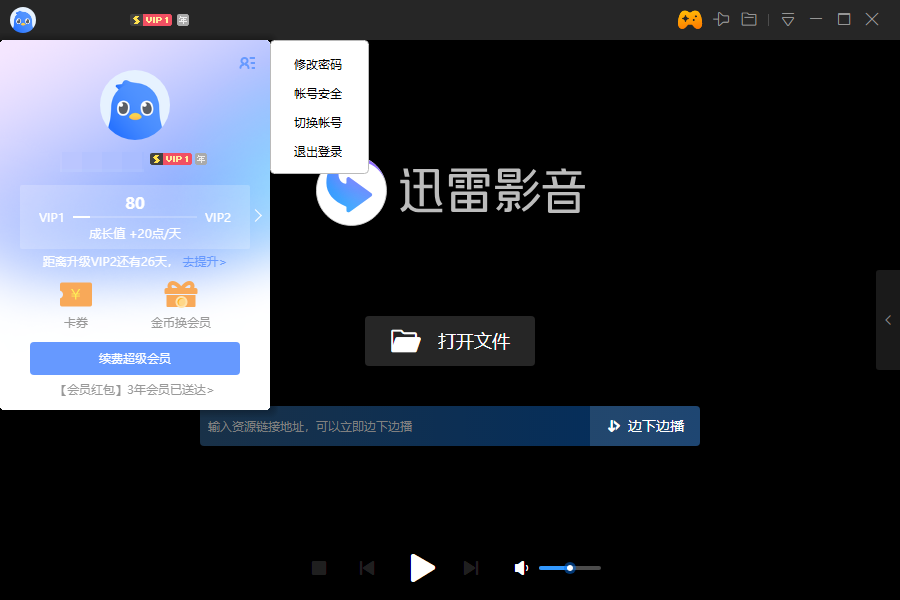Click the stop playback button
Image resolution: width=900 pixels, height=600 pixels.
pyautogui.click(x=319, y=568)
